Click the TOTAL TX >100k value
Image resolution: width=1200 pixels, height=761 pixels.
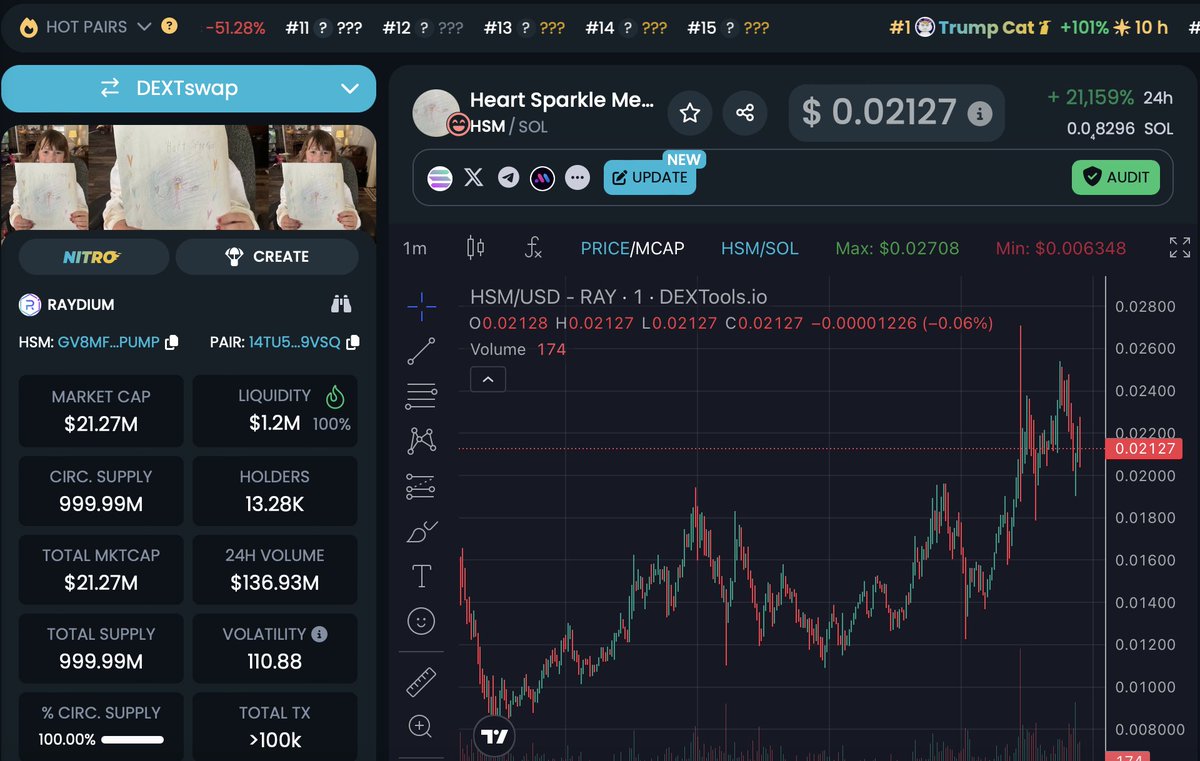274,740
